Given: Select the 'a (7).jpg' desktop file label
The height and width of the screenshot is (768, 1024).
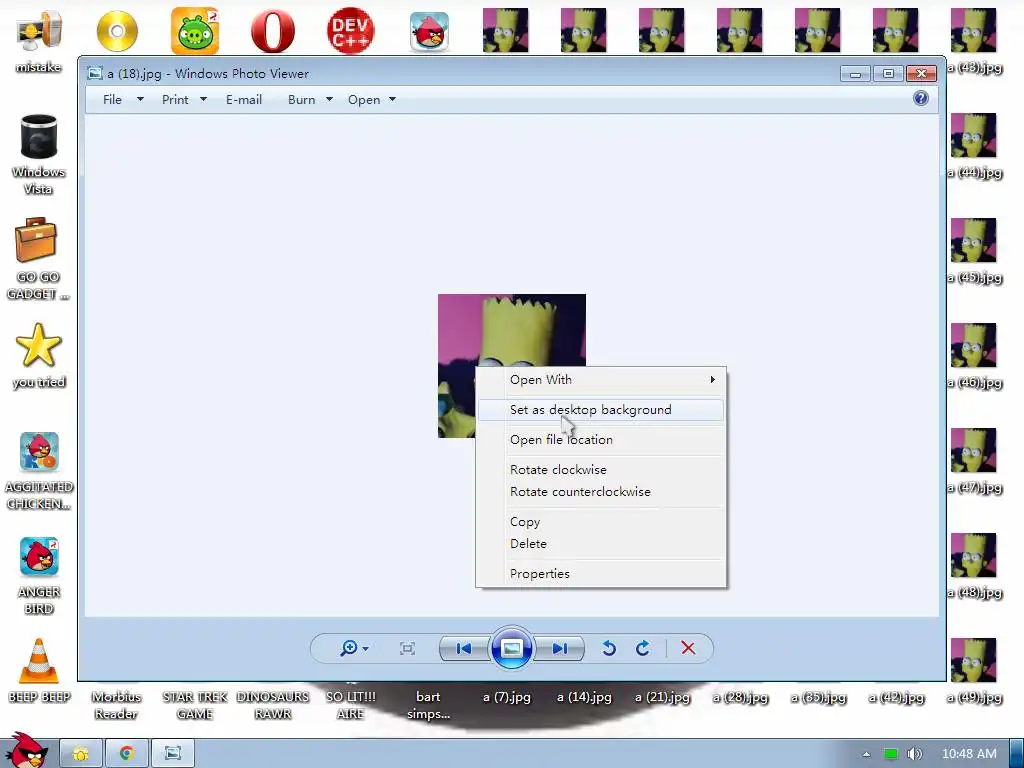Looking at the screenshot, I should click(x=507, y=697).
